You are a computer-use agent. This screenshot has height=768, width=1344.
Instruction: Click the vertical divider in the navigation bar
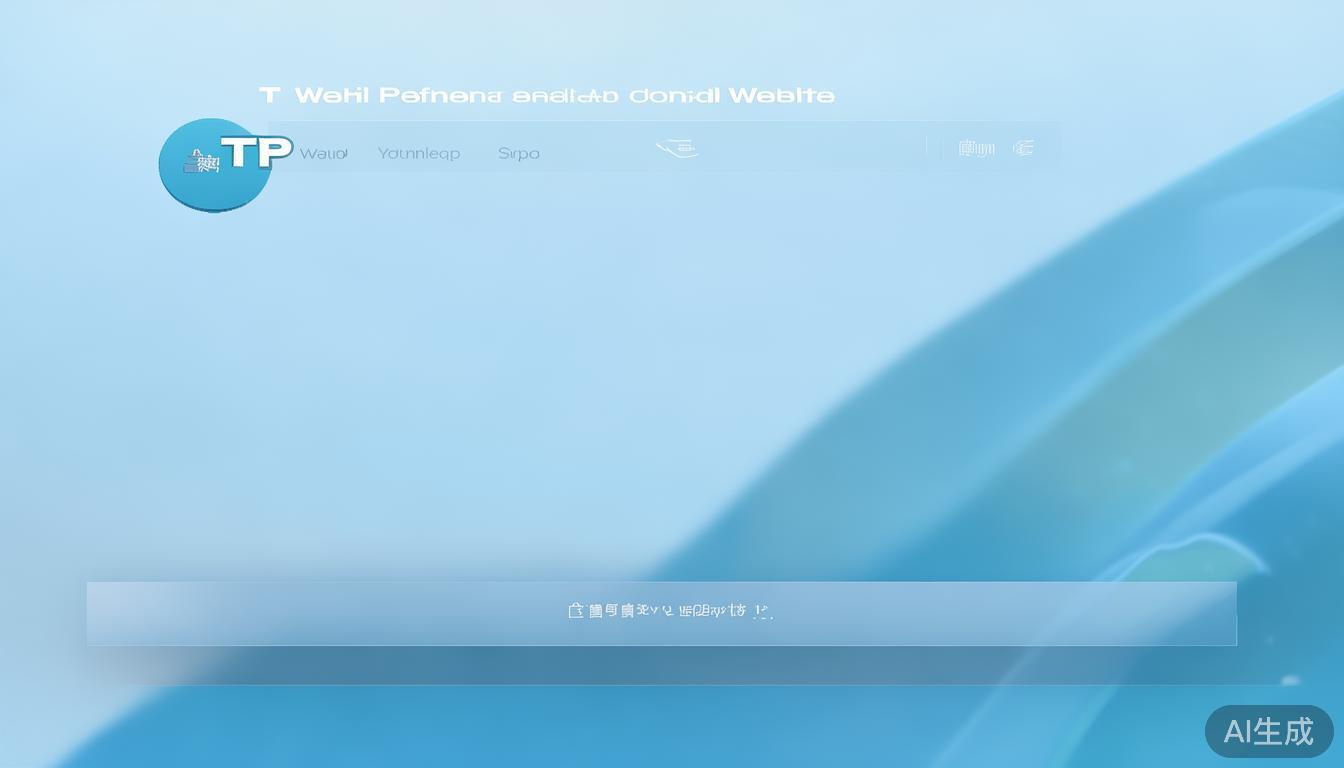click(927, 148)
